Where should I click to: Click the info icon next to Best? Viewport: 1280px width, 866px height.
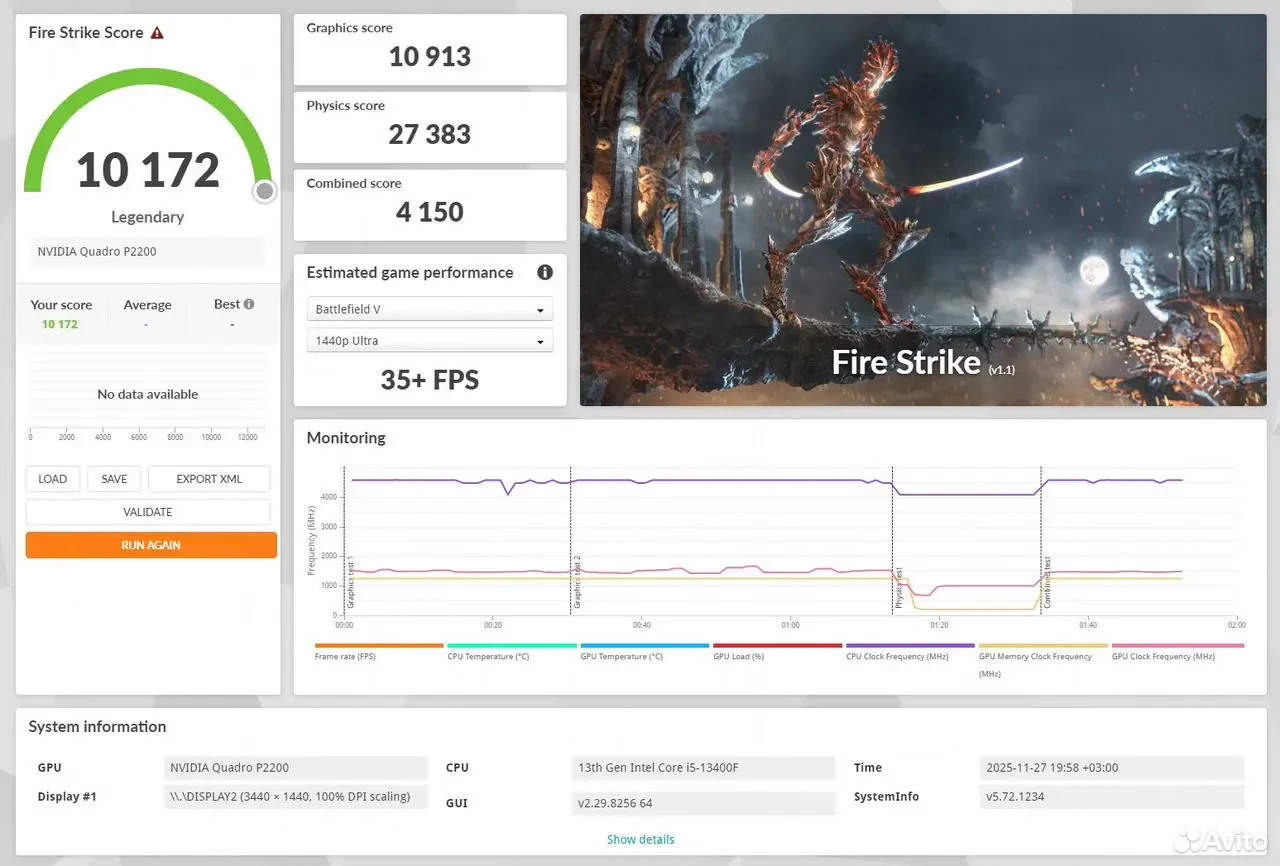[x=249, y=304]
